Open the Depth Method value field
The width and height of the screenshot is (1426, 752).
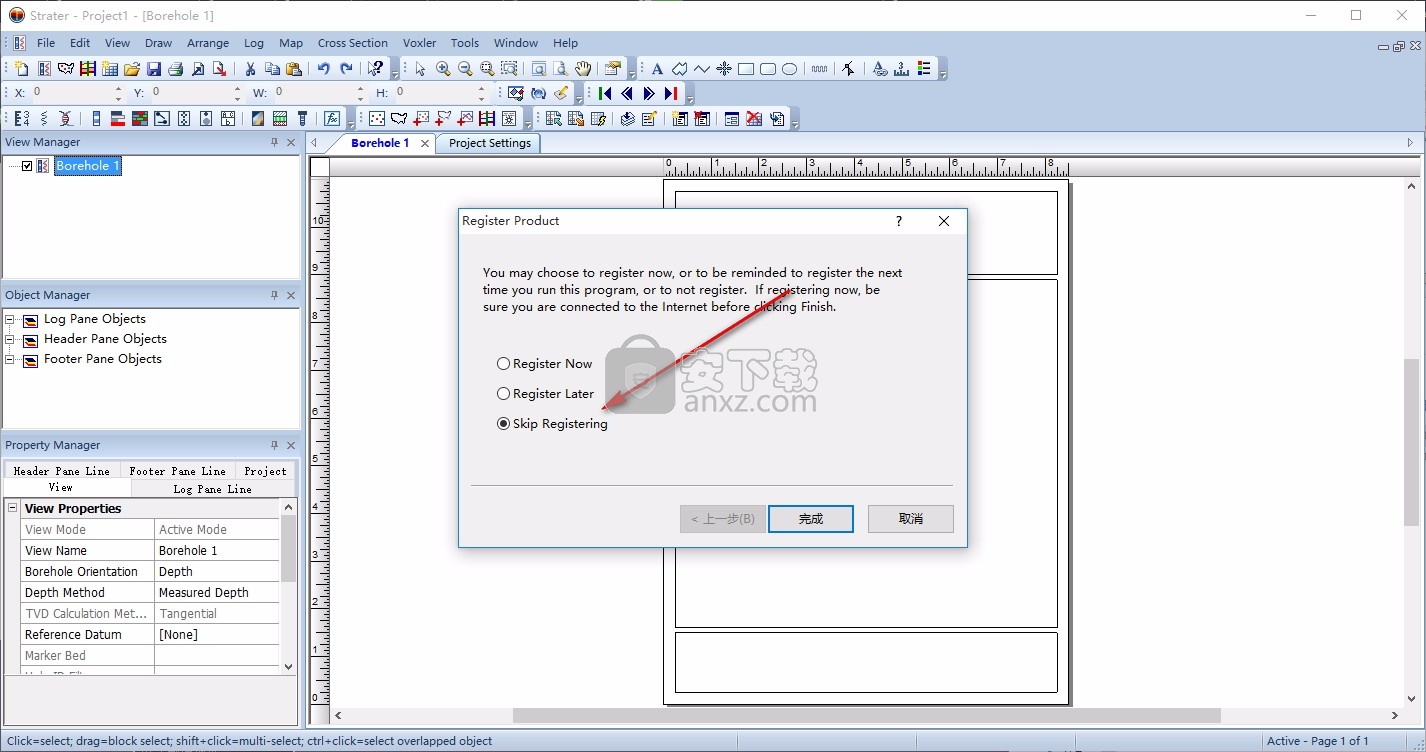(217, 593)
